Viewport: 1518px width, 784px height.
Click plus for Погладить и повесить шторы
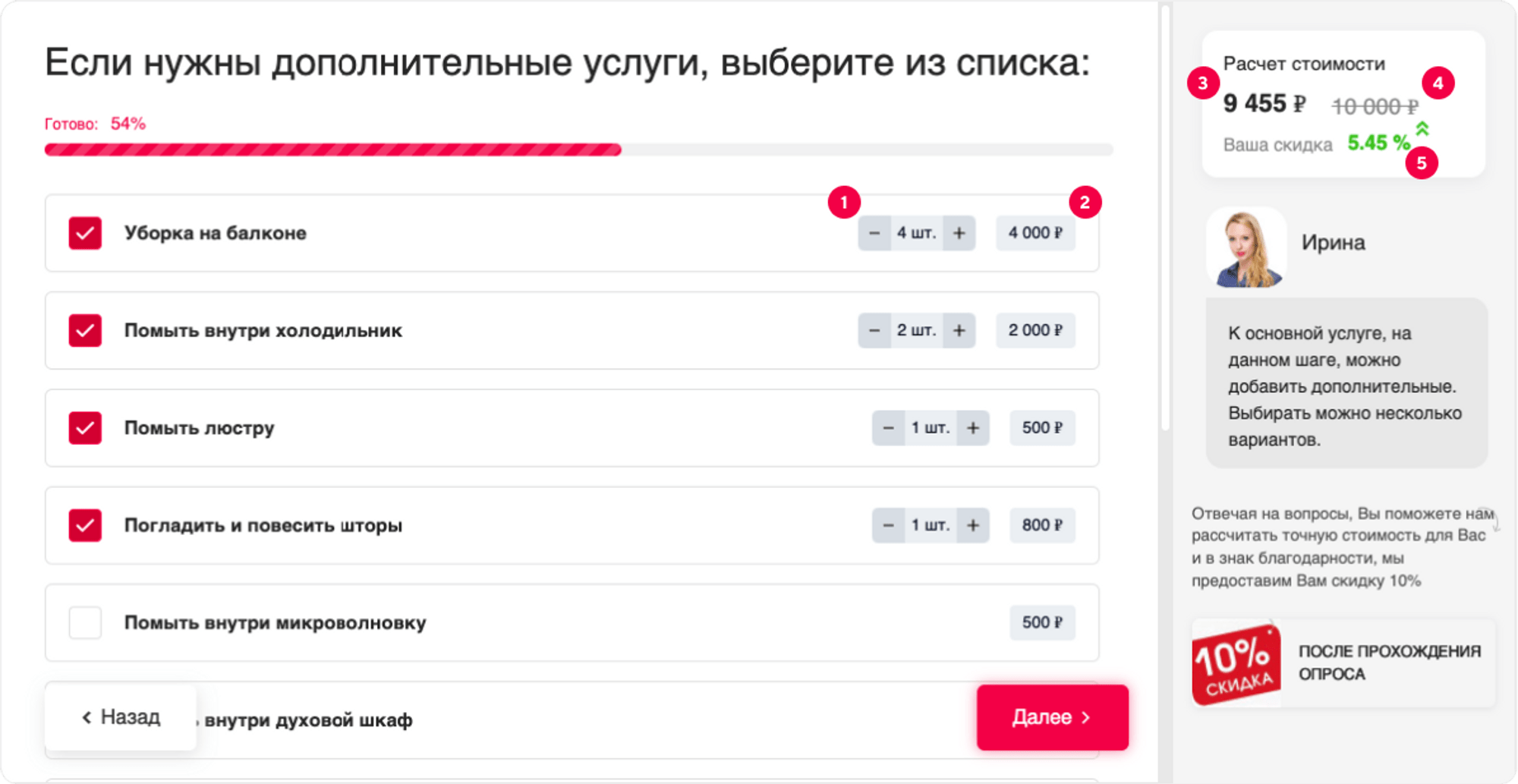coord(973,525)
